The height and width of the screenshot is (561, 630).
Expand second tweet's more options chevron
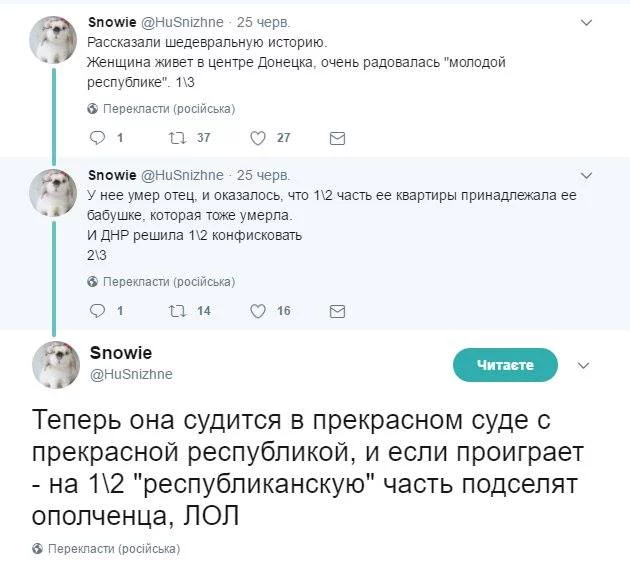(x=586, y=175)
